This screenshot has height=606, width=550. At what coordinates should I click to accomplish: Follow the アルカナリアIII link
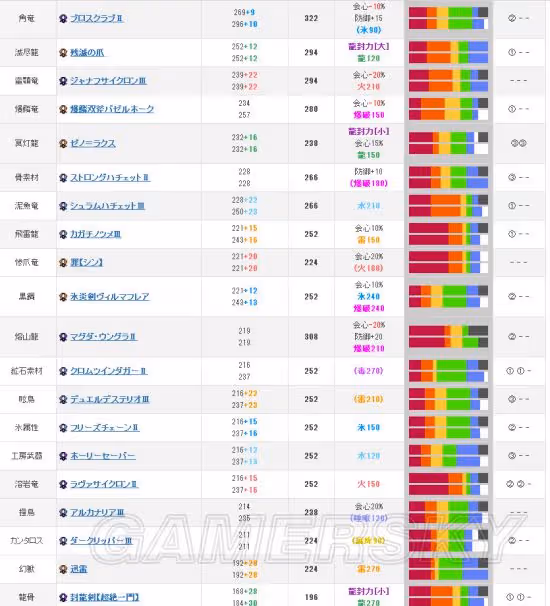pyautogui.click(x=97, y=512)
